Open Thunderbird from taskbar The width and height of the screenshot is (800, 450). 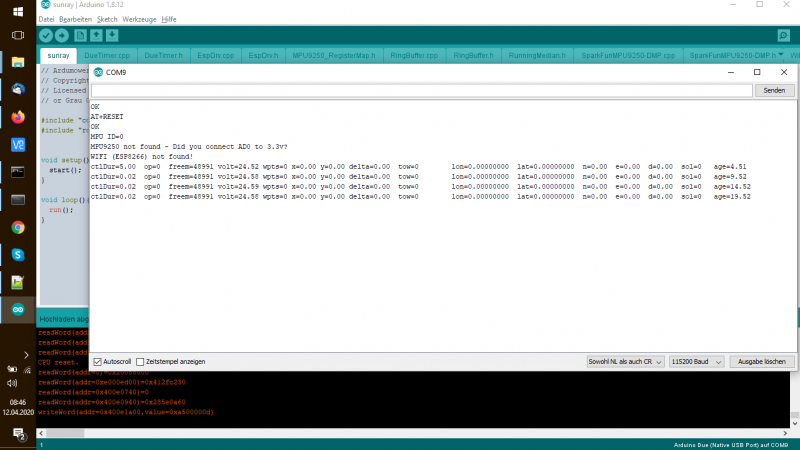18,90
